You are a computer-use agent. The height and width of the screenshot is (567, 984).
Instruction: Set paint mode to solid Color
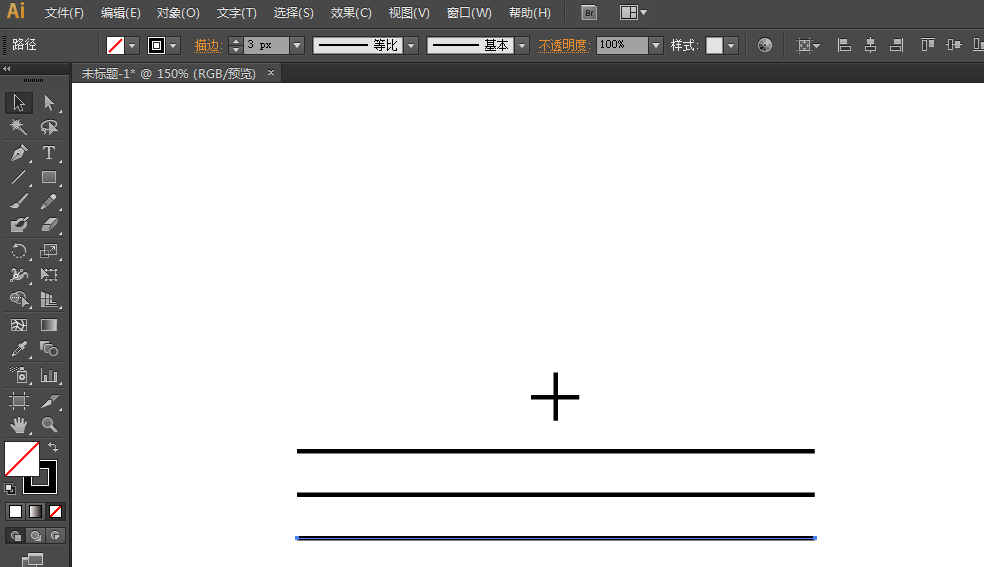point(16,512)
